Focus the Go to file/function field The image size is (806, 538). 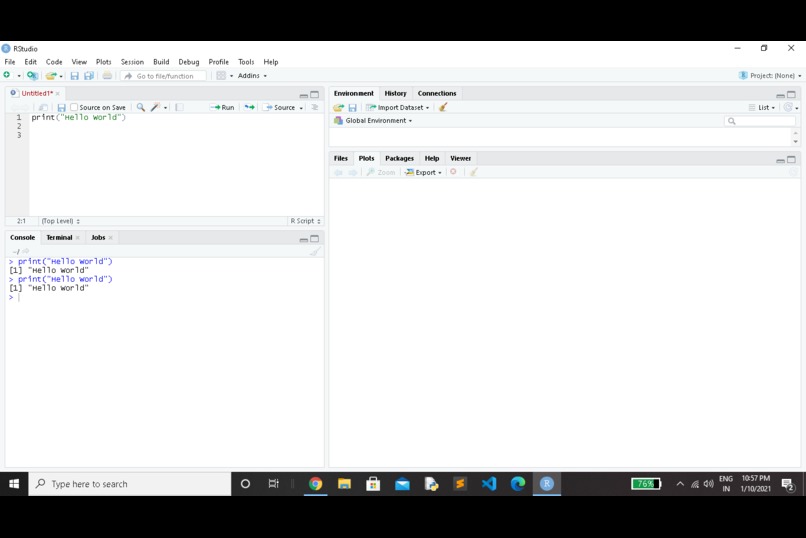pyautogui.click(x=164, y=76)
